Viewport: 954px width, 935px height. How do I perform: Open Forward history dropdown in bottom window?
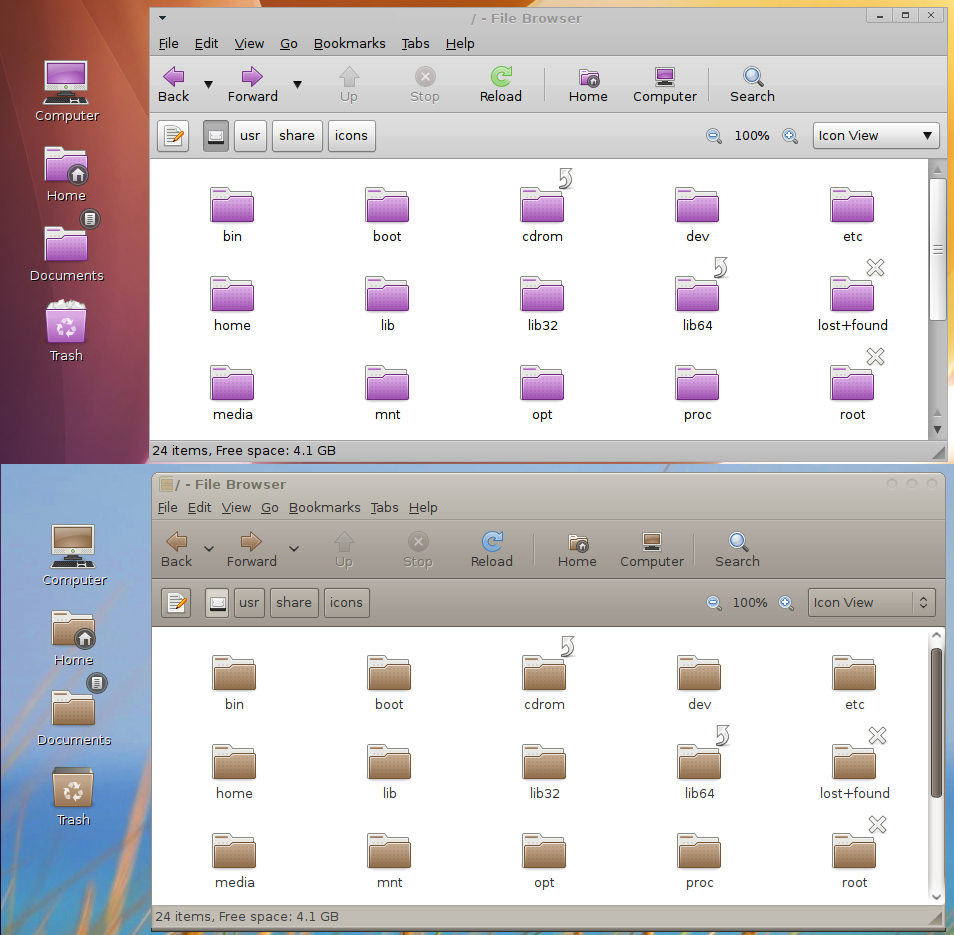pyautogui.click(x=294, y=549)
